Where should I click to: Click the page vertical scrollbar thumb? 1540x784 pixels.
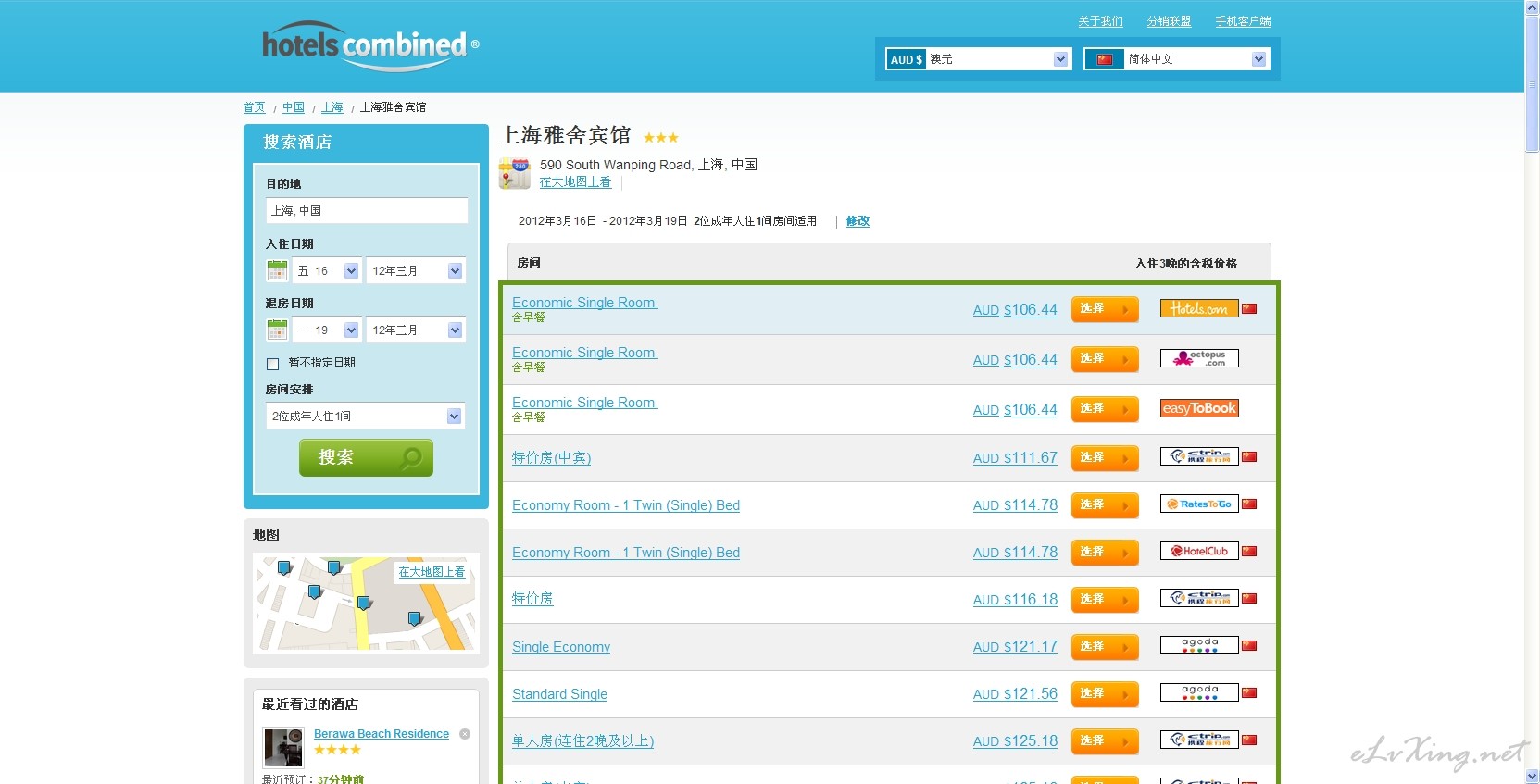click(1533, 83)
